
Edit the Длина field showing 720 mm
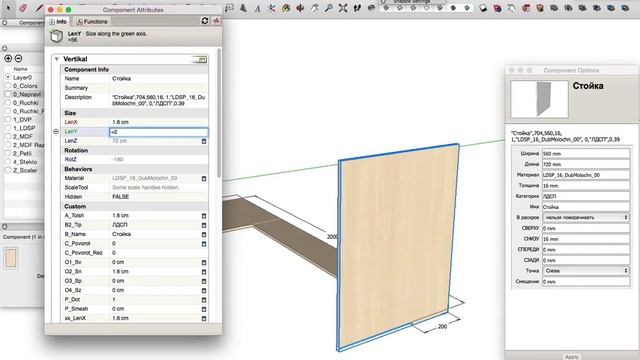coord(586,164)
